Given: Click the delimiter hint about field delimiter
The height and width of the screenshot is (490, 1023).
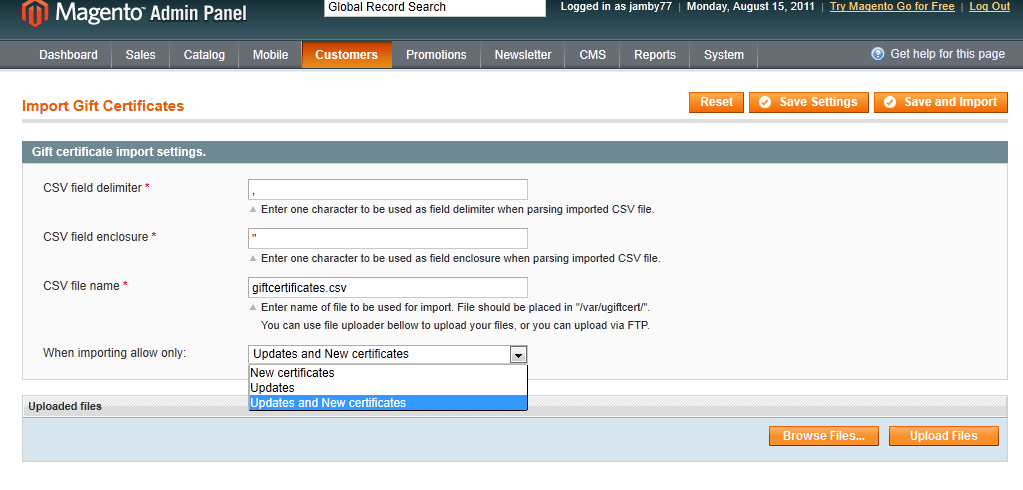Looking at the screenshot, I should coord(457,210).
